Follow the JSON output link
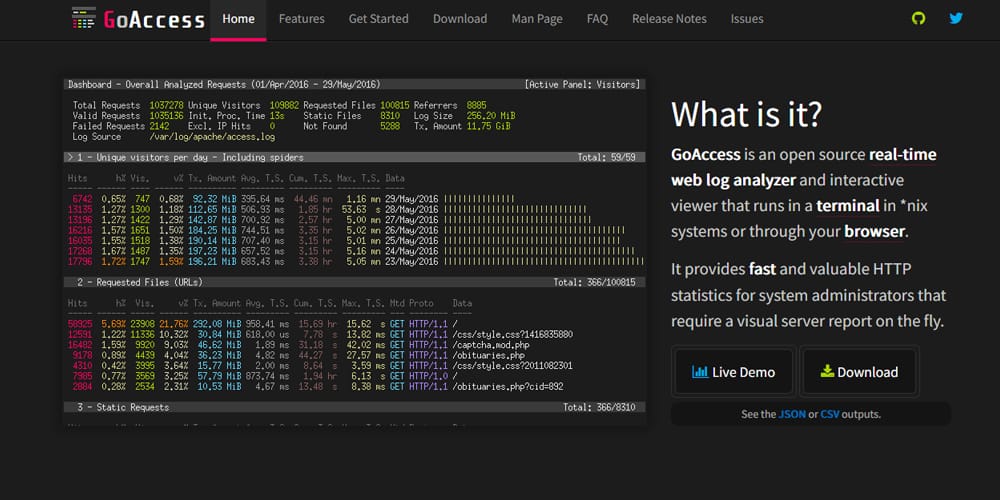This screenshot has height=500, width=1000. coord(792,414)
